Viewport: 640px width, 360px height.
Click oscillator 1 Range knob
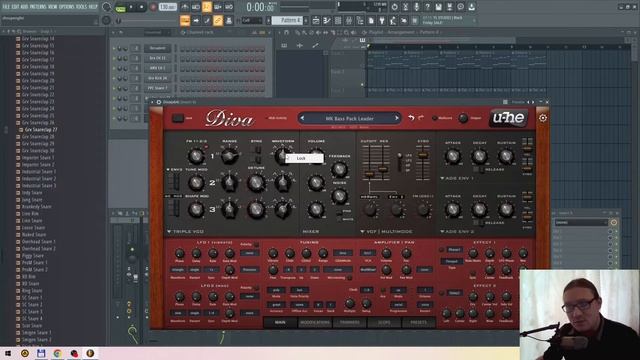tap(229, 156)
